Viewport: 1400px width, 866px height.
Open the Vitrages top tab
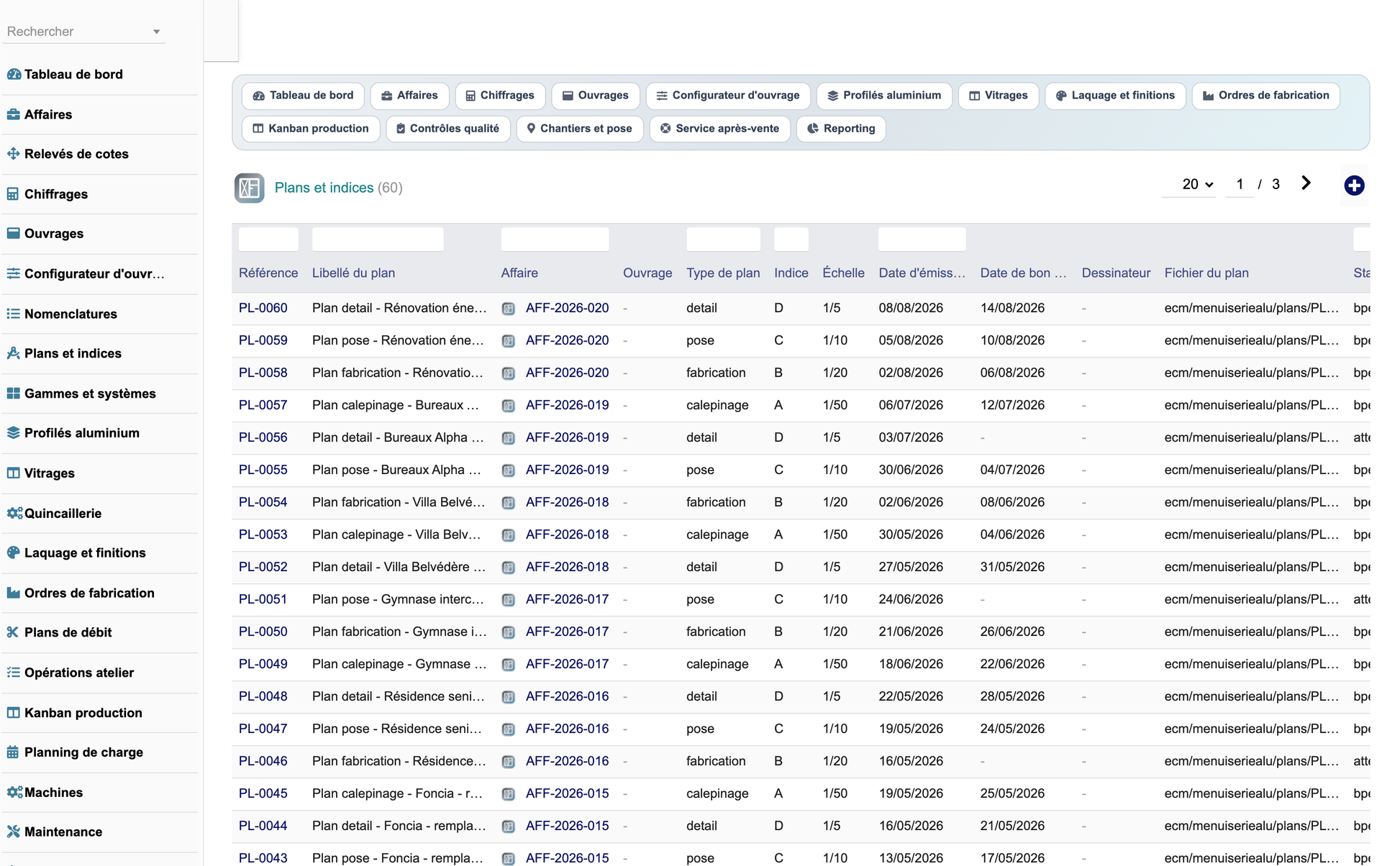pos(998,96)
